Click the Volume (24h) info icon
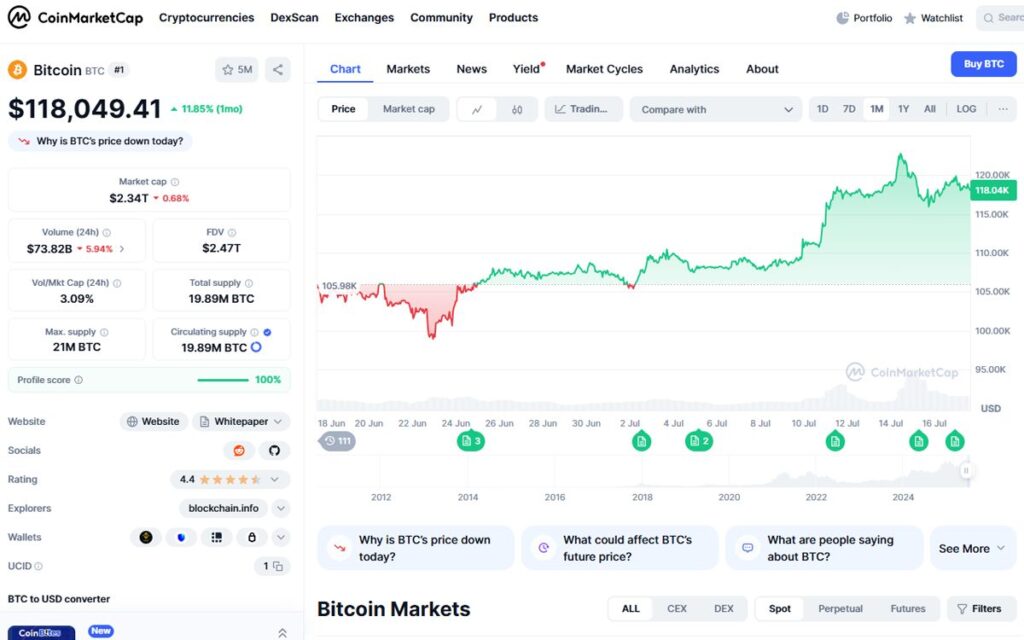Image resolution: width=1024 pixels, height=640 pixels. point(106,232)
